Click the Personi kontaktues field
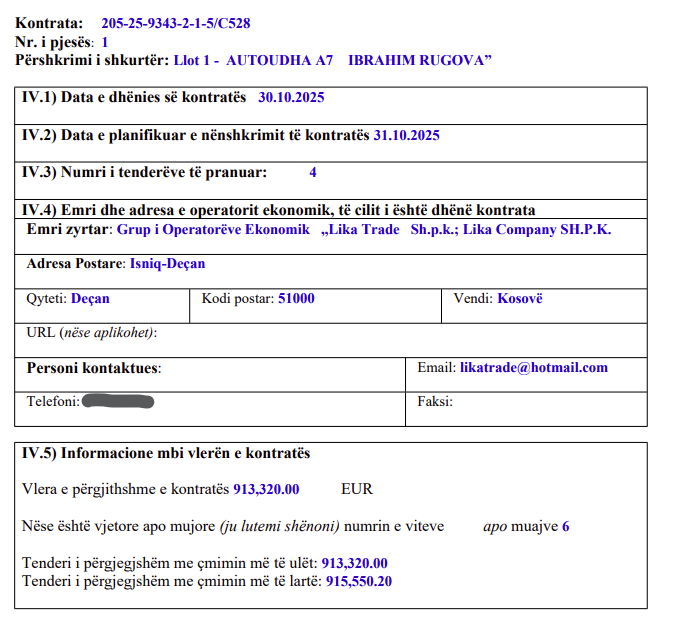The width and height of the screenshot is (693, 619). coord(95,368)
